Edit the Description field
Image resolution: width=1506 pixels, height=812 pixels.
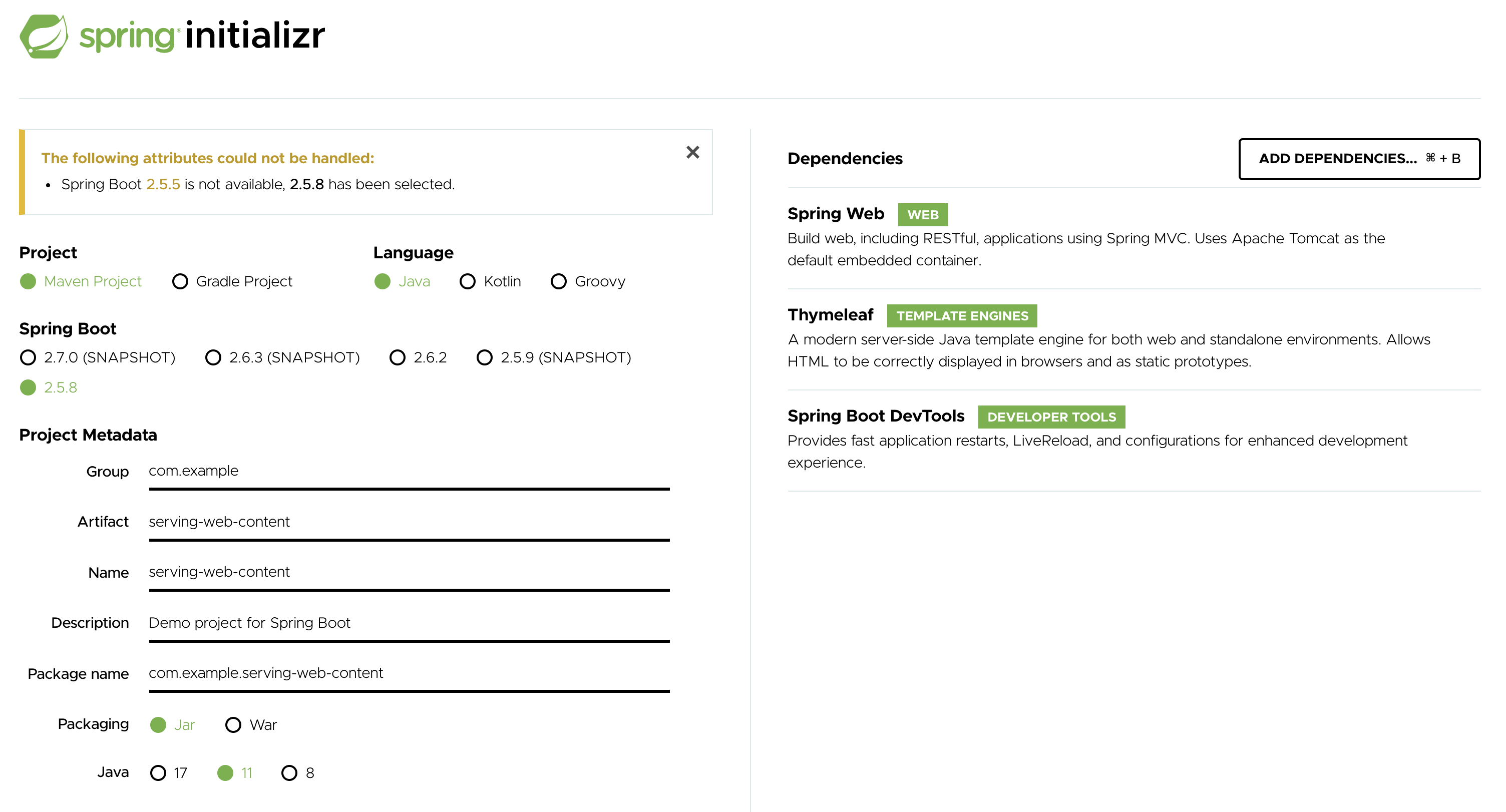point(409,624)
